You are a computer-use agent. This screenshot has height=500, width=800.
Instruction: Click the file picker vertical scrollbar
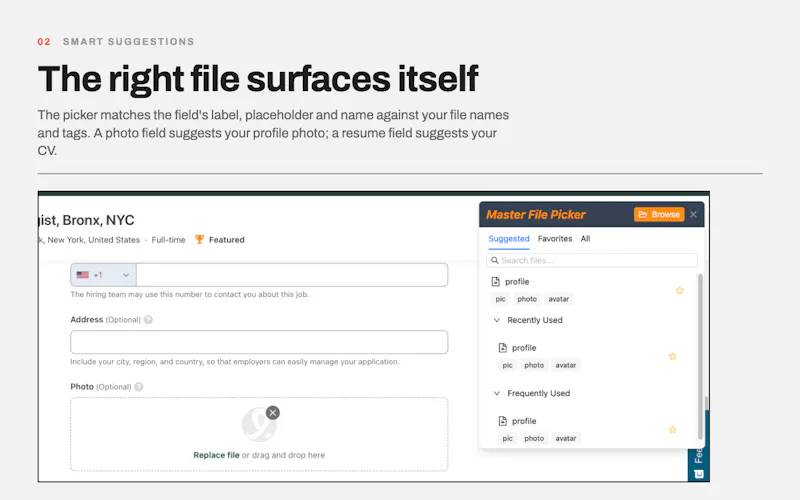[x=700, y=356]
